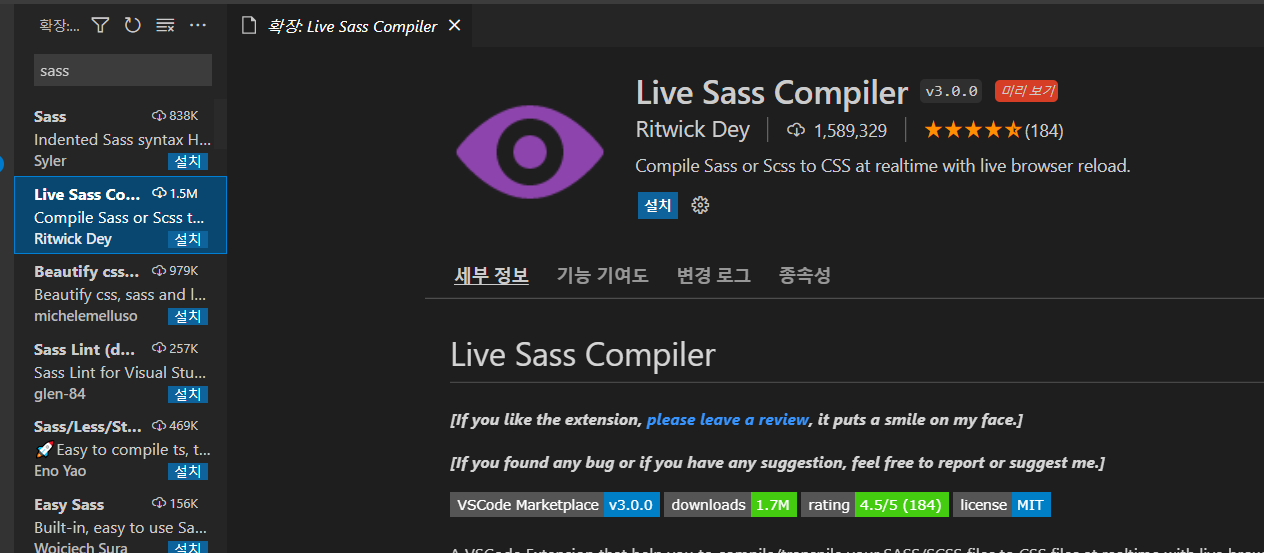The width and height of the screenshot is (1264, 553).
Task: Refresh the extensions list
Action: click(132, 25)
